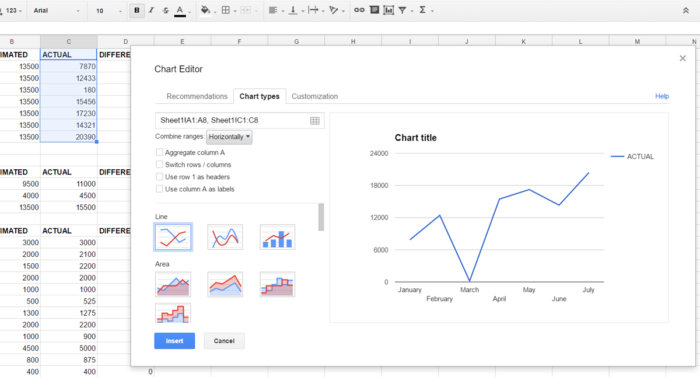Open the Help link in Chart Editor

coord(662,96)
